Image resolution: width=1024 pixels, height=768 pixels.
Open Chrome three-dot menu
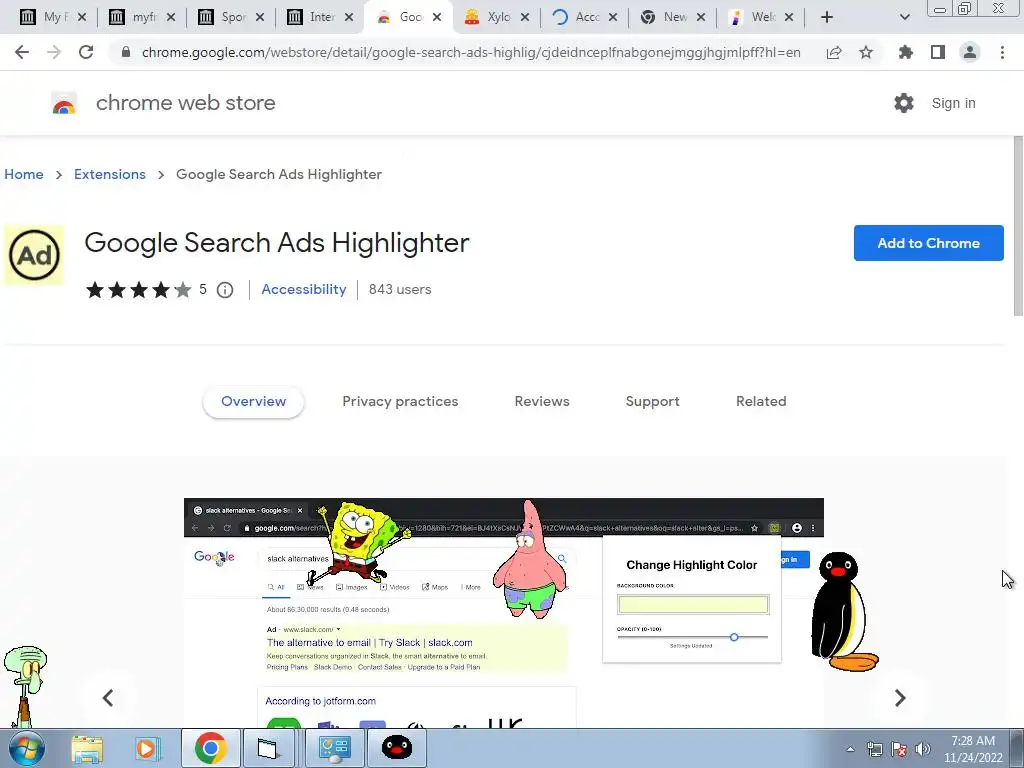click(x=1002, y=52)
